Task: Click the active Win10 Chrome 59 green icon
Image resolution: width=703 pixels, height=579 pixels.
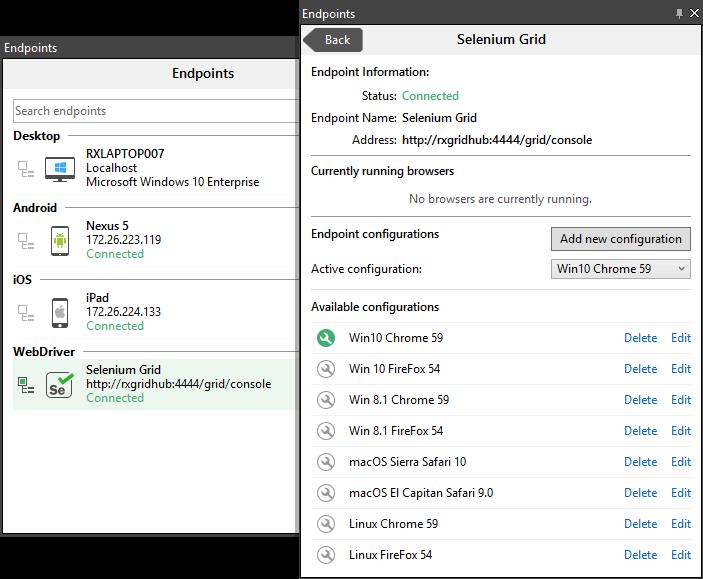Action: point(325,338)
